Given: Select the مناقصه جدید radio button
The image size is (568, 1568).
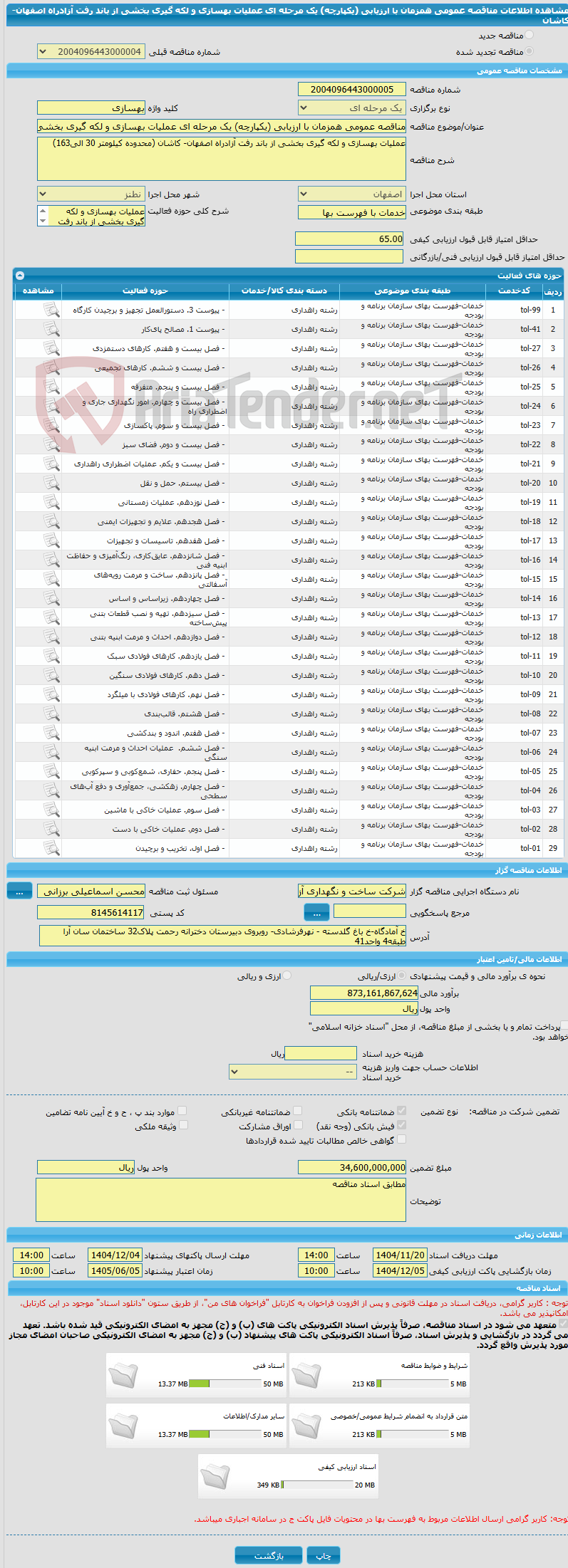Looking at the screenshot, I should 529,35.
